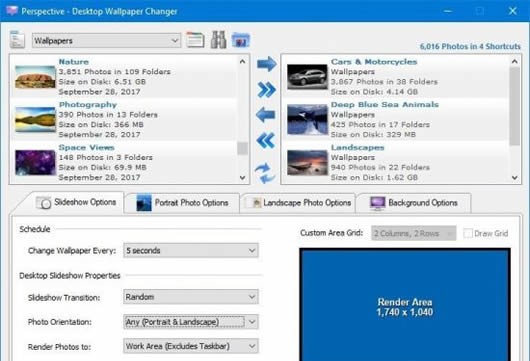The height and width of the screenshot is (361, 530).
Task: Minimize the Perspective window
Action: (448, 11)
